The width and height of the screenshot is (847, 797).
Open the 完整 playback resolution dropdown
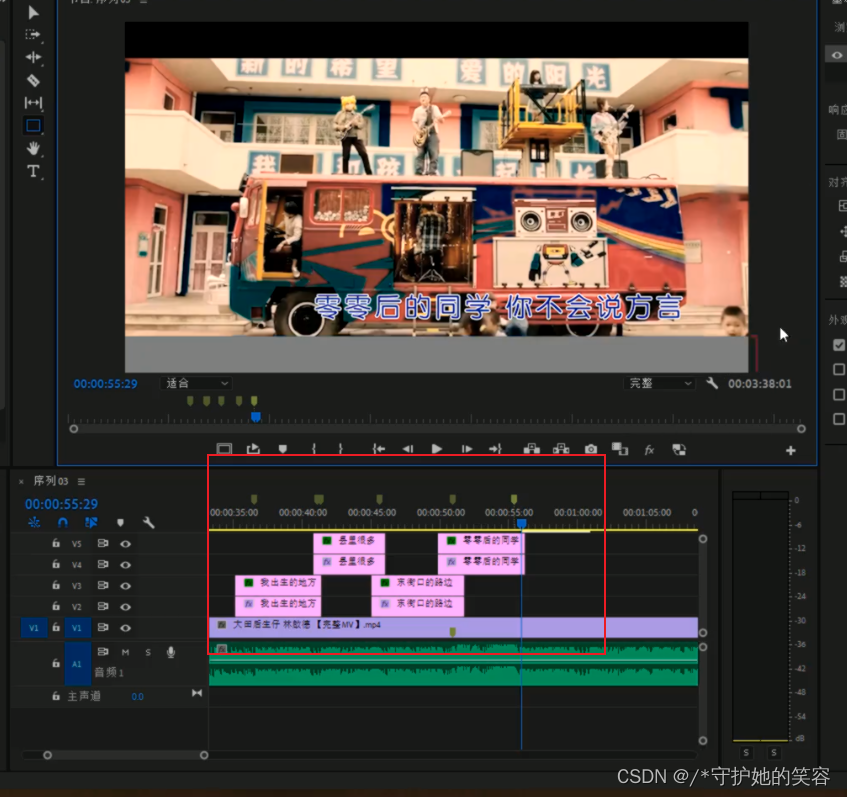click(660, 383)
